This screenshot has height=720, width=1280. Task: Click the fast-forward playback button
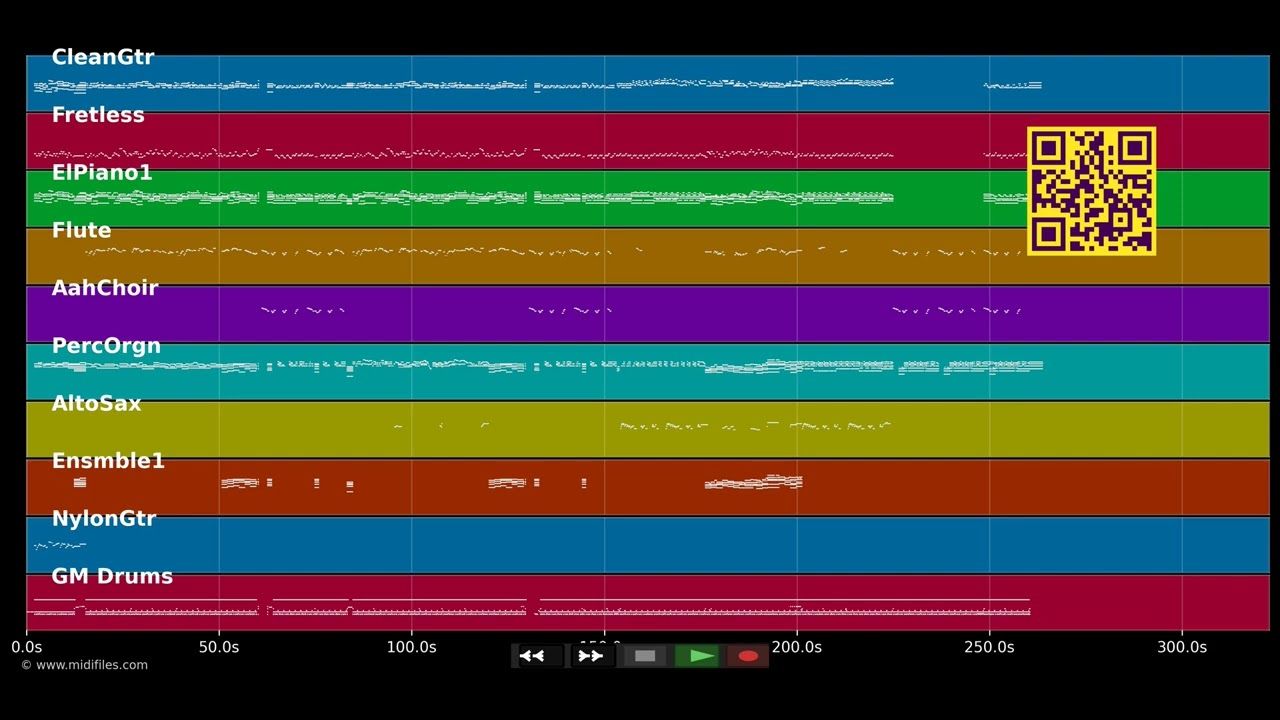(x=590, y=656)
